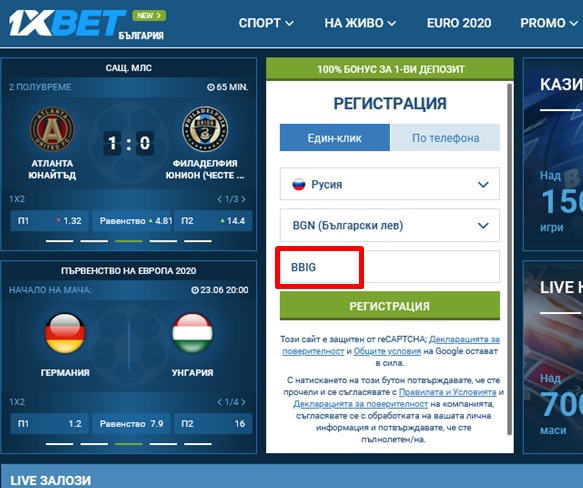Viewport: 583px width, 488px height.
Task: Click the 1XBET logo
Action: 67,23
